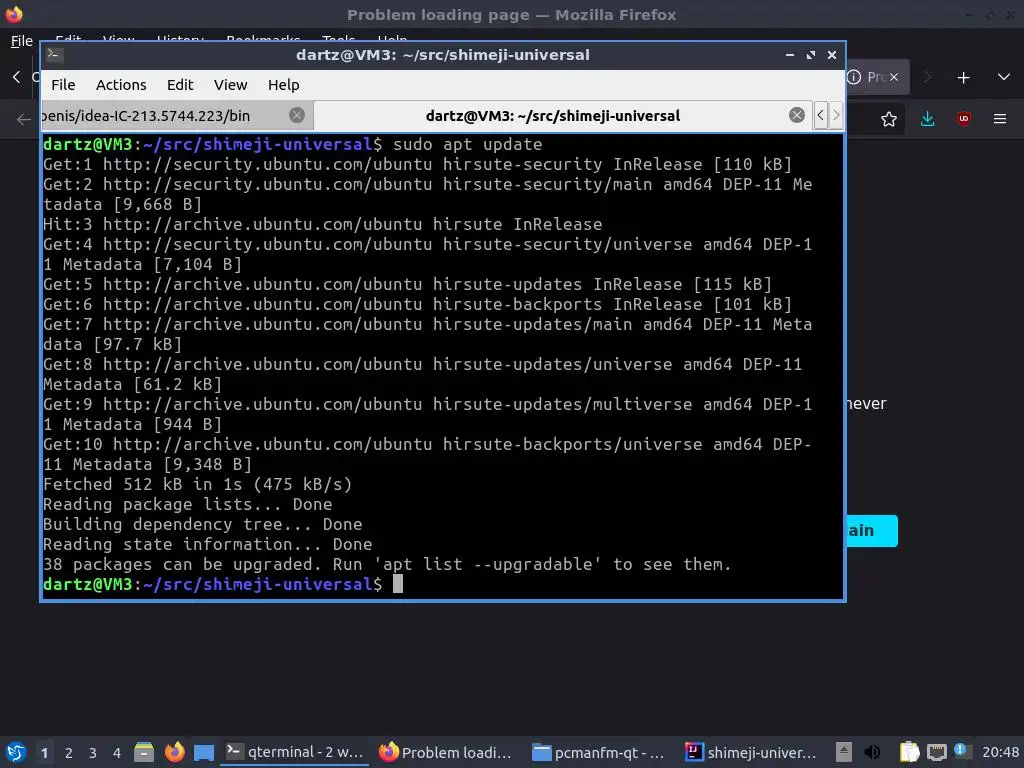Close the shimeji-universal terminal tab

click(797, 116)
